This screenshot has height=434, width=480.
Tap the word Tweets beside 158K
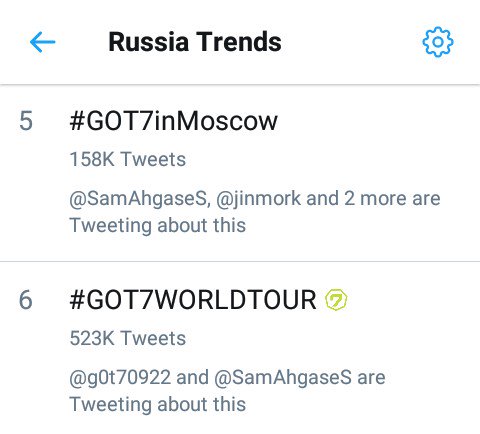click(153, 159)
